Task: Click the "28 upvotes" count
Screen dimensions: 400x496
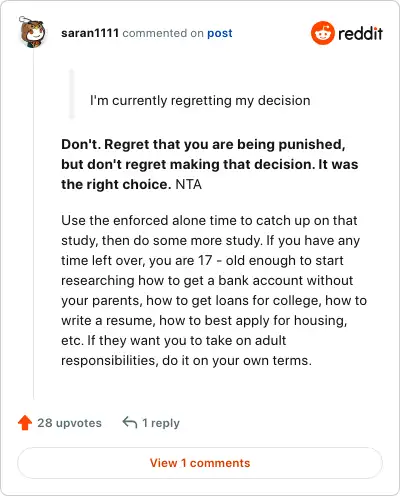Action: [69, 423]
